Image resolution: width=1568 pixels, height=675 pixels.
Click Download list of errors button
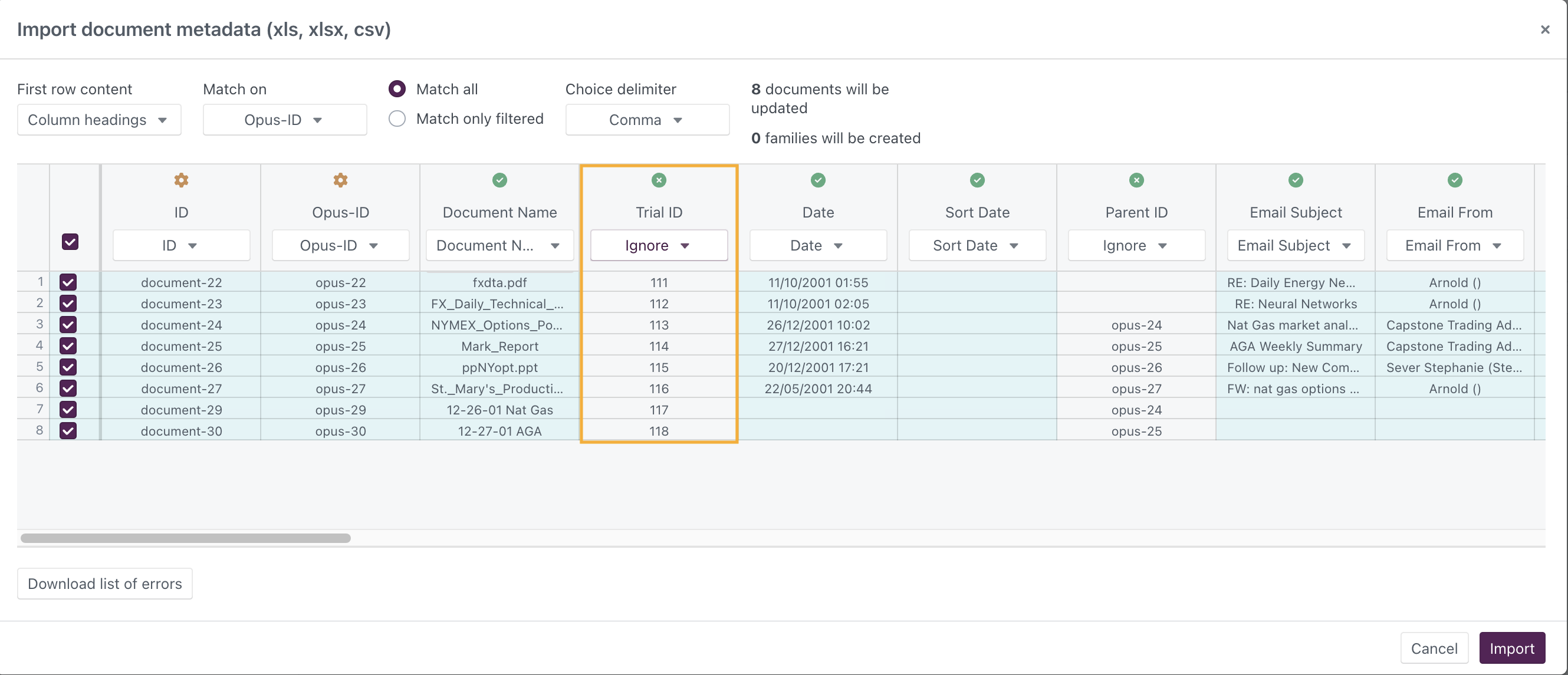105,583
